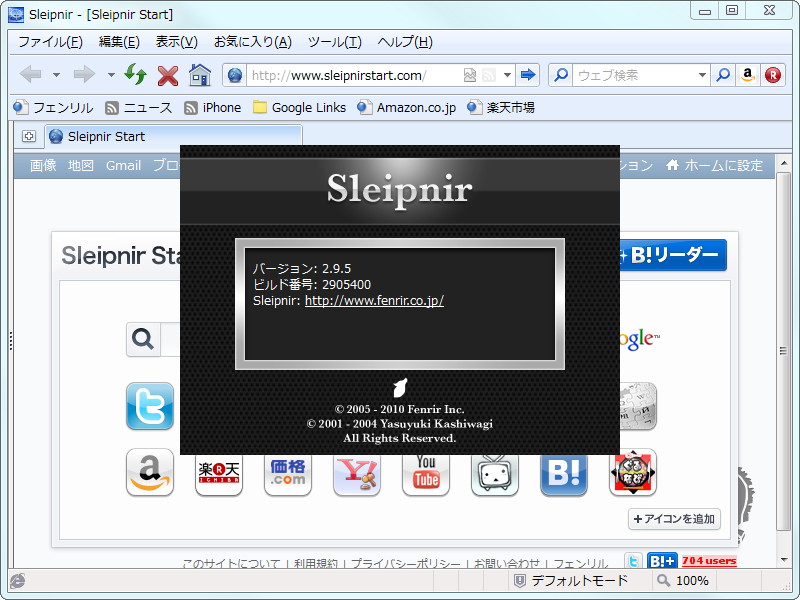800x600 pixels.
Task: Select the Sleipnir Start tab
Action: (110, 135)
